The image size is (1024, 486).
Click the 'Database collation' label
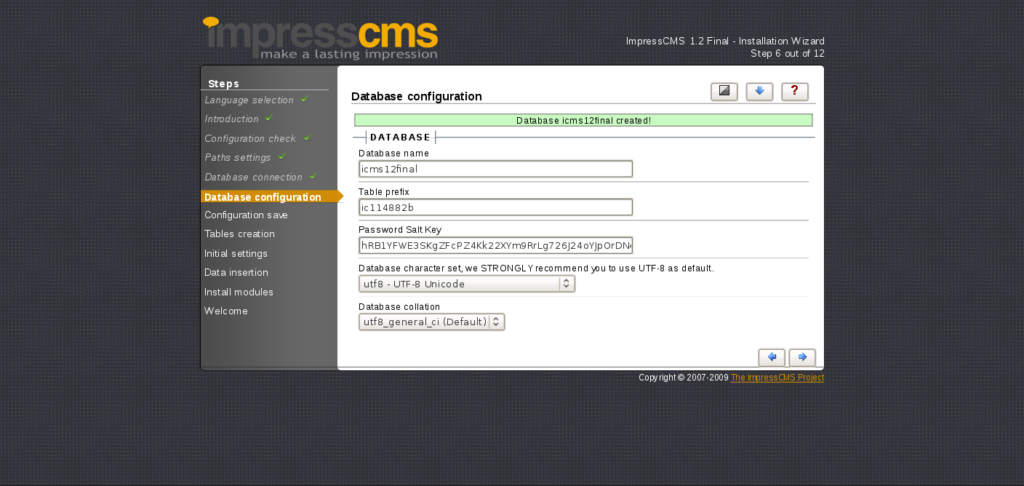399,306
